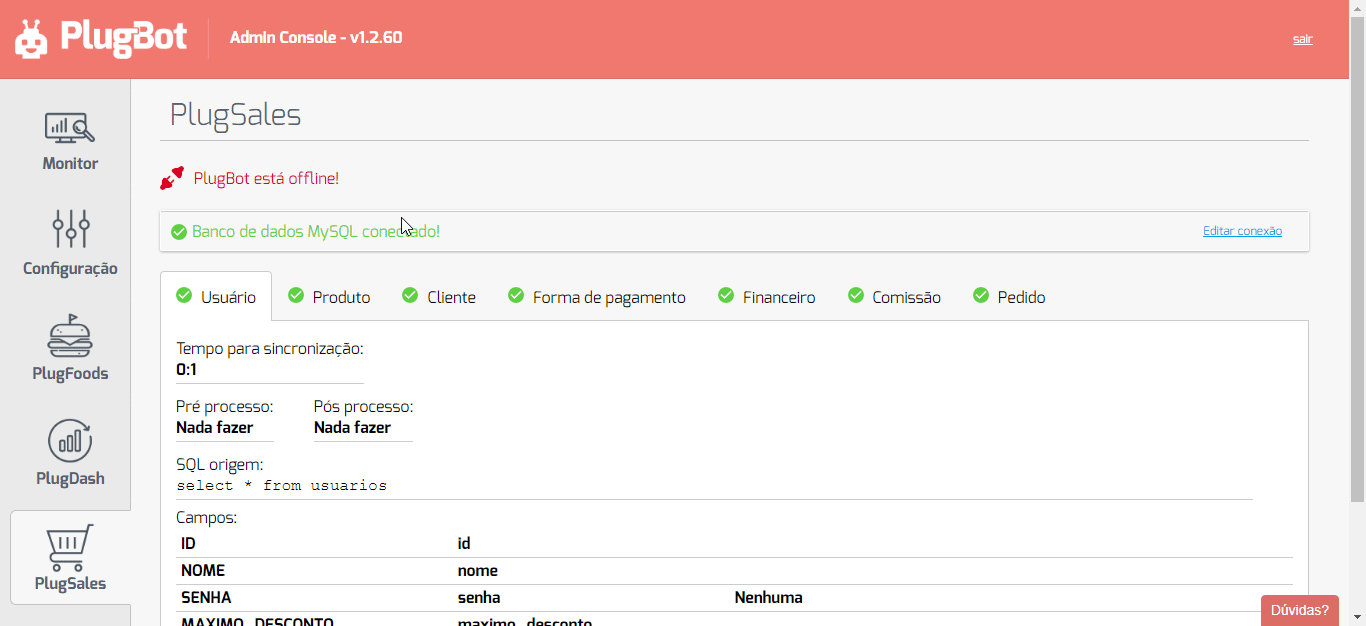This screenshot has height=626, width=1366.
Task: Switch to the Cliente tab
Action: point(439,297)
